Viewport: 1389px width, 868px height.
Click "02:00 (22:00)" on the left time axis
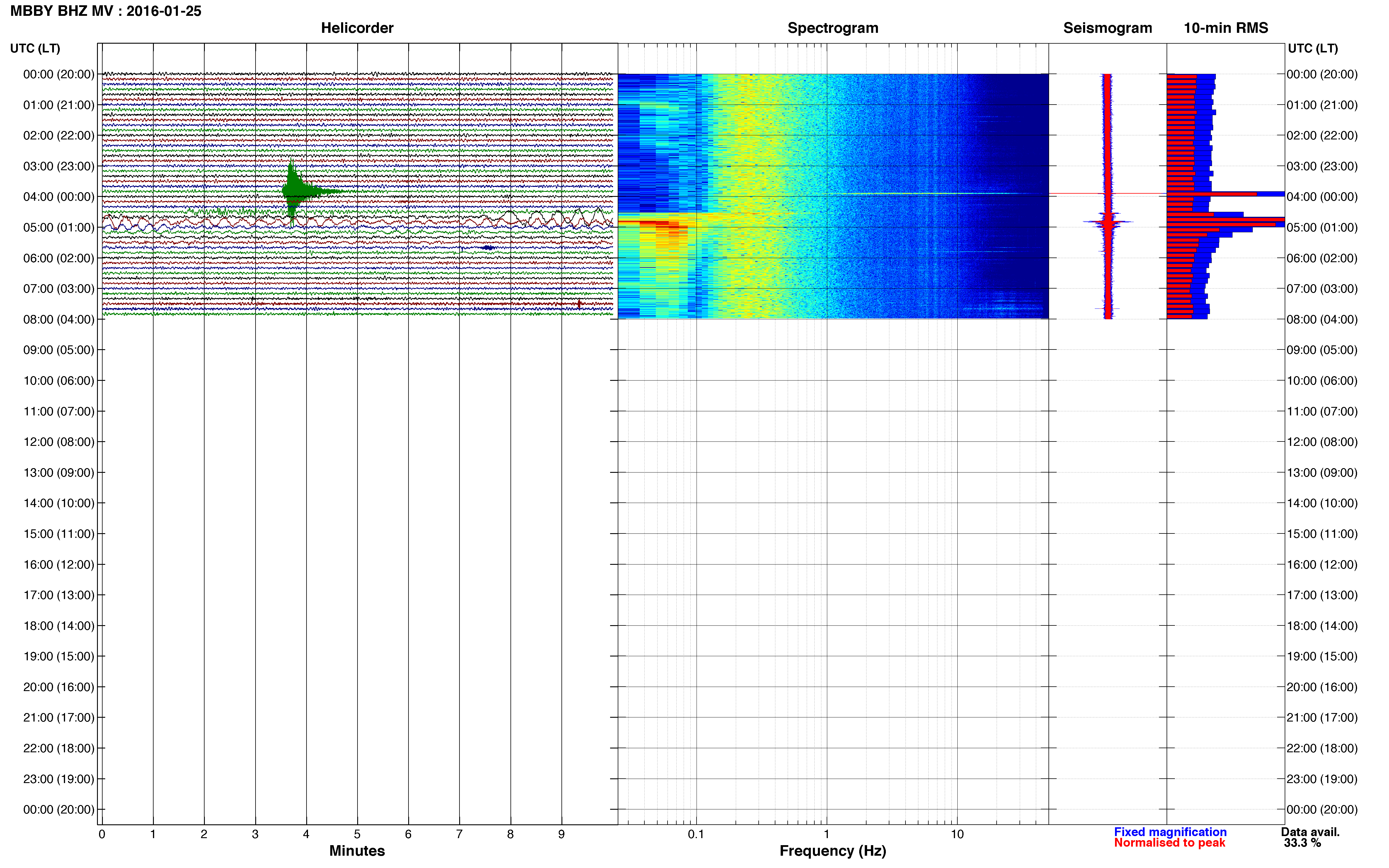(59, 135)
